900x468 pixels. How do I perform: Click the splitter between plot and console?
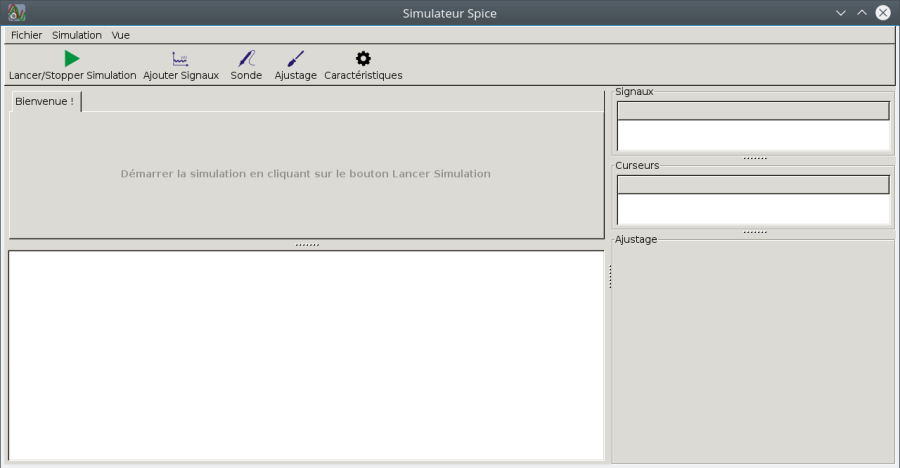click(x=307, y=245)
